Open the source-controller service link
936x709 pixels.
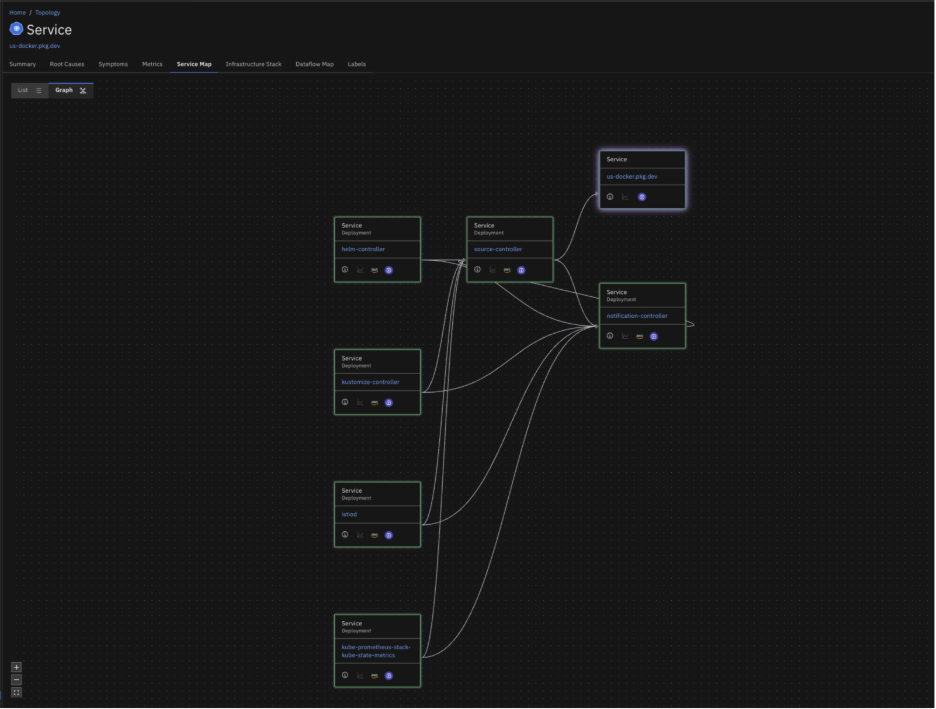coord(498,249)
